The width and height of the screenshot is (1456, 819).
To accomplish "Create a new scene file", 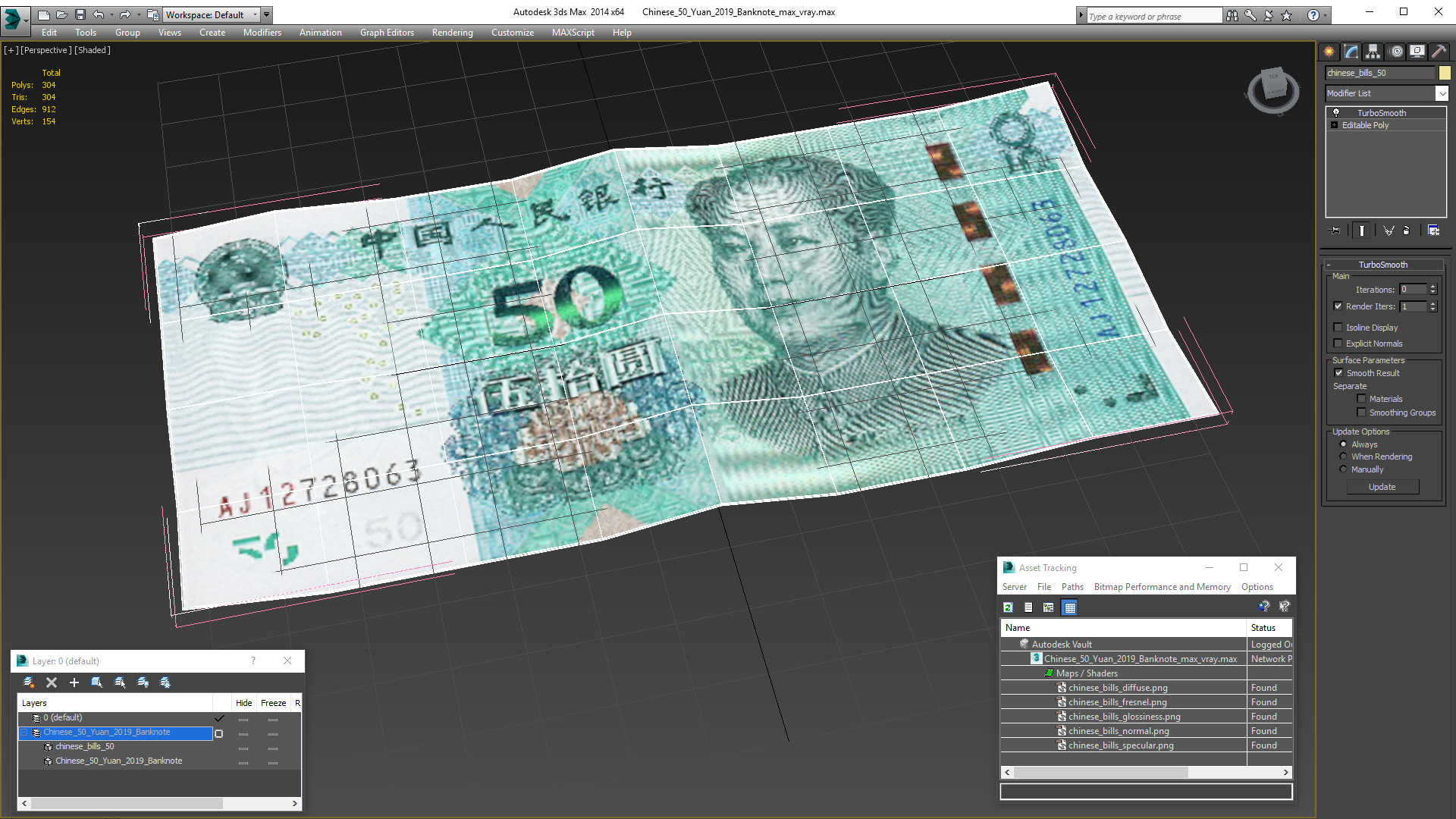I will tap(44, 14).
